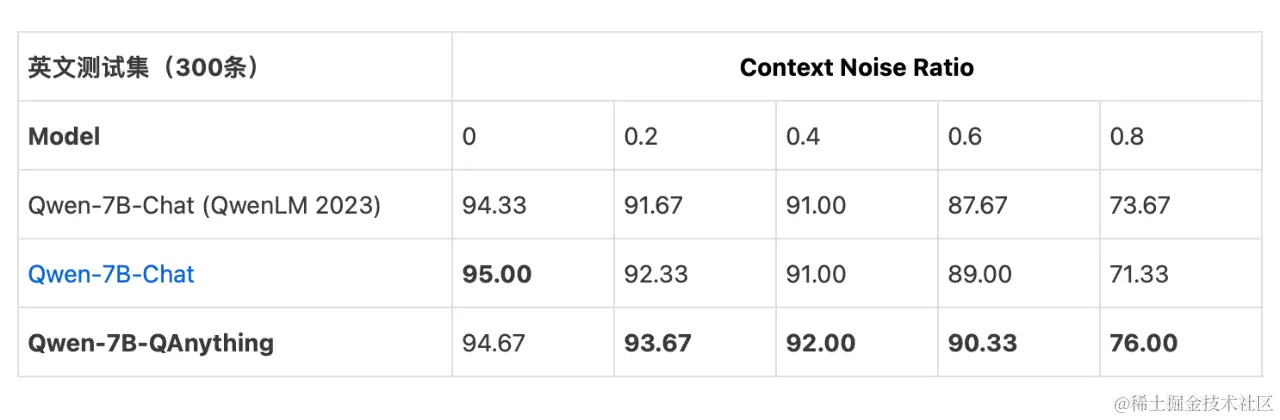The height and width of the screenshot is (420, 1280).
Task: Click the Qwen-7B-QAnything row label
Action: (151, 343)
